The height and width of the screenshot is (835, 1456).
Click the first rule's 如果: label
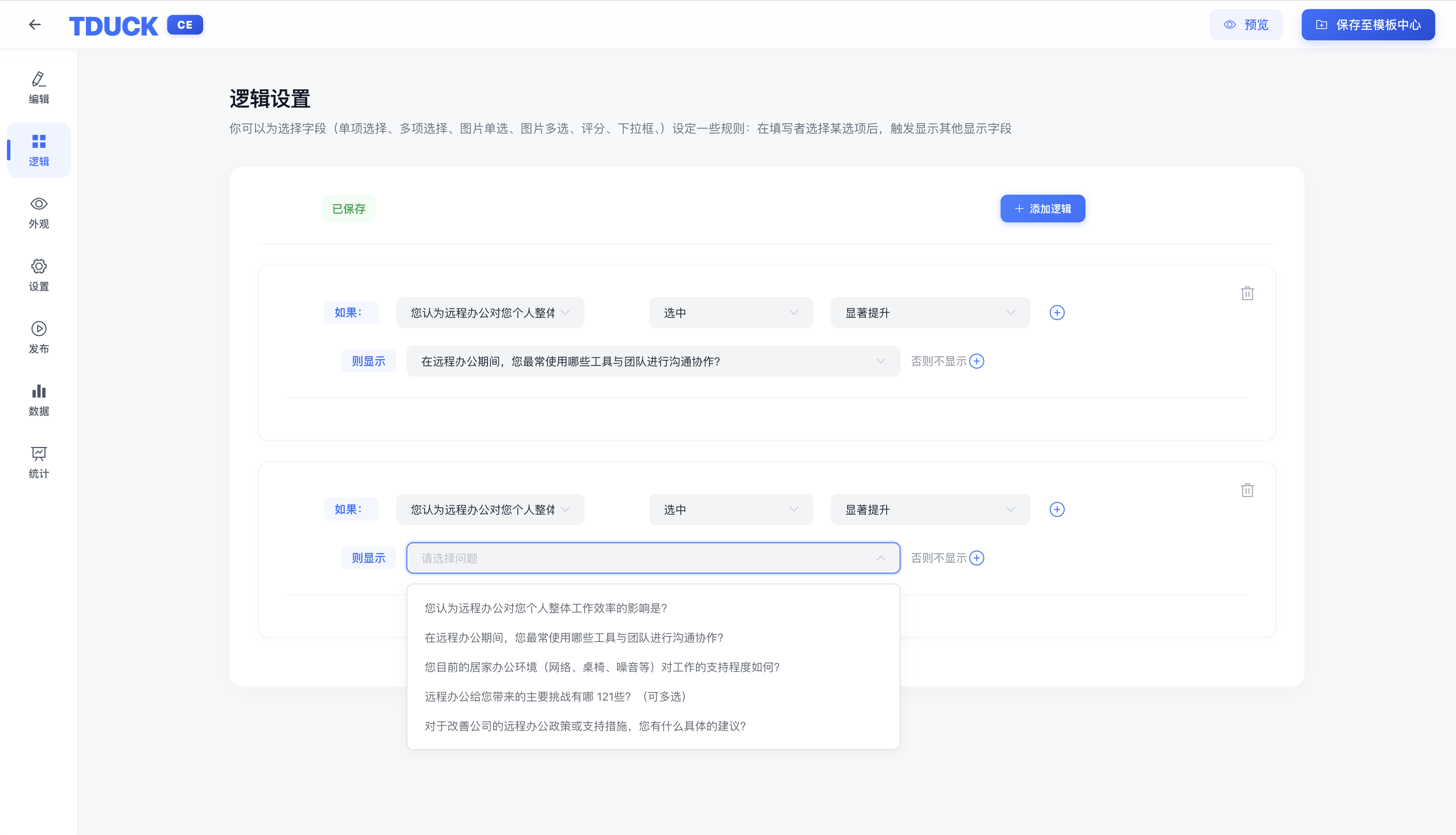click(351, 313)
